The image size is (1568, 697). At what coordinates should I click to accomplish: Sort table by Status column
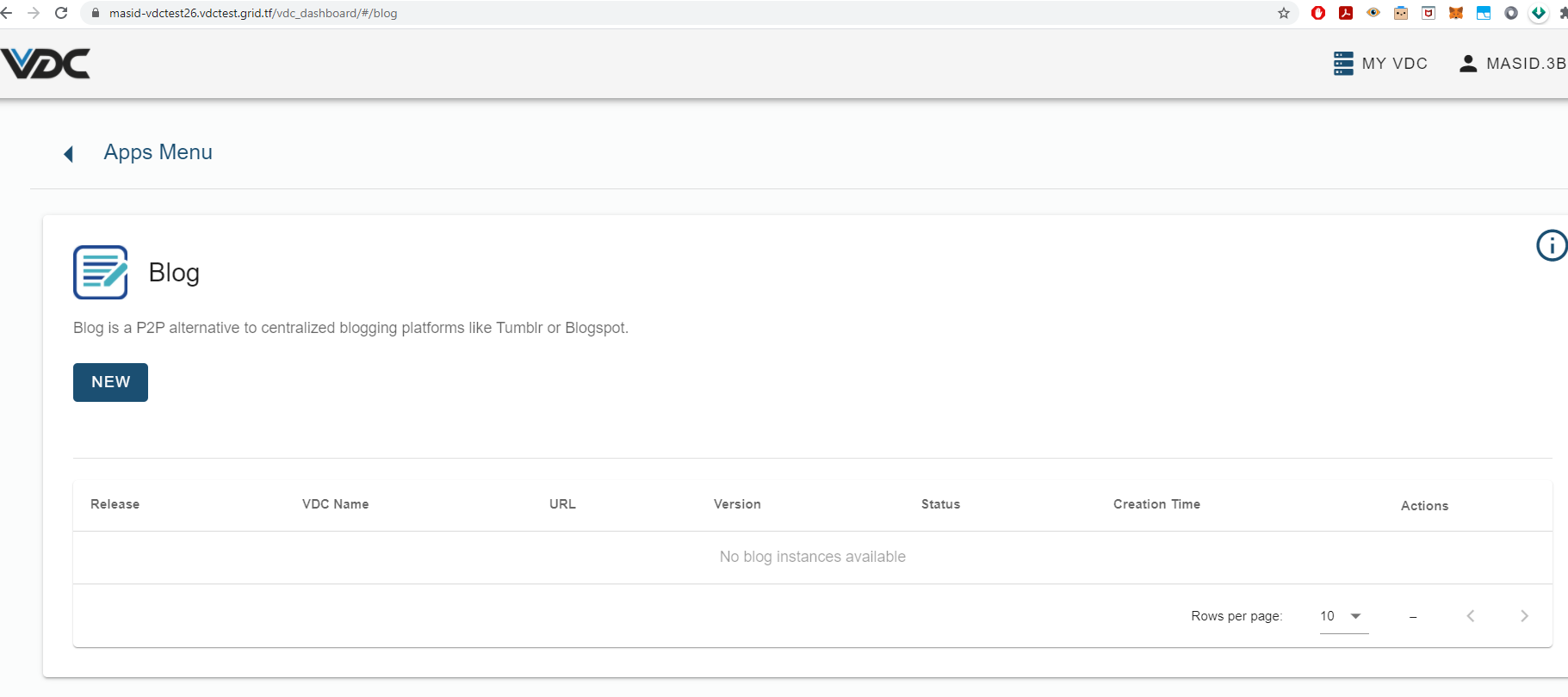(x=940, y=504)
